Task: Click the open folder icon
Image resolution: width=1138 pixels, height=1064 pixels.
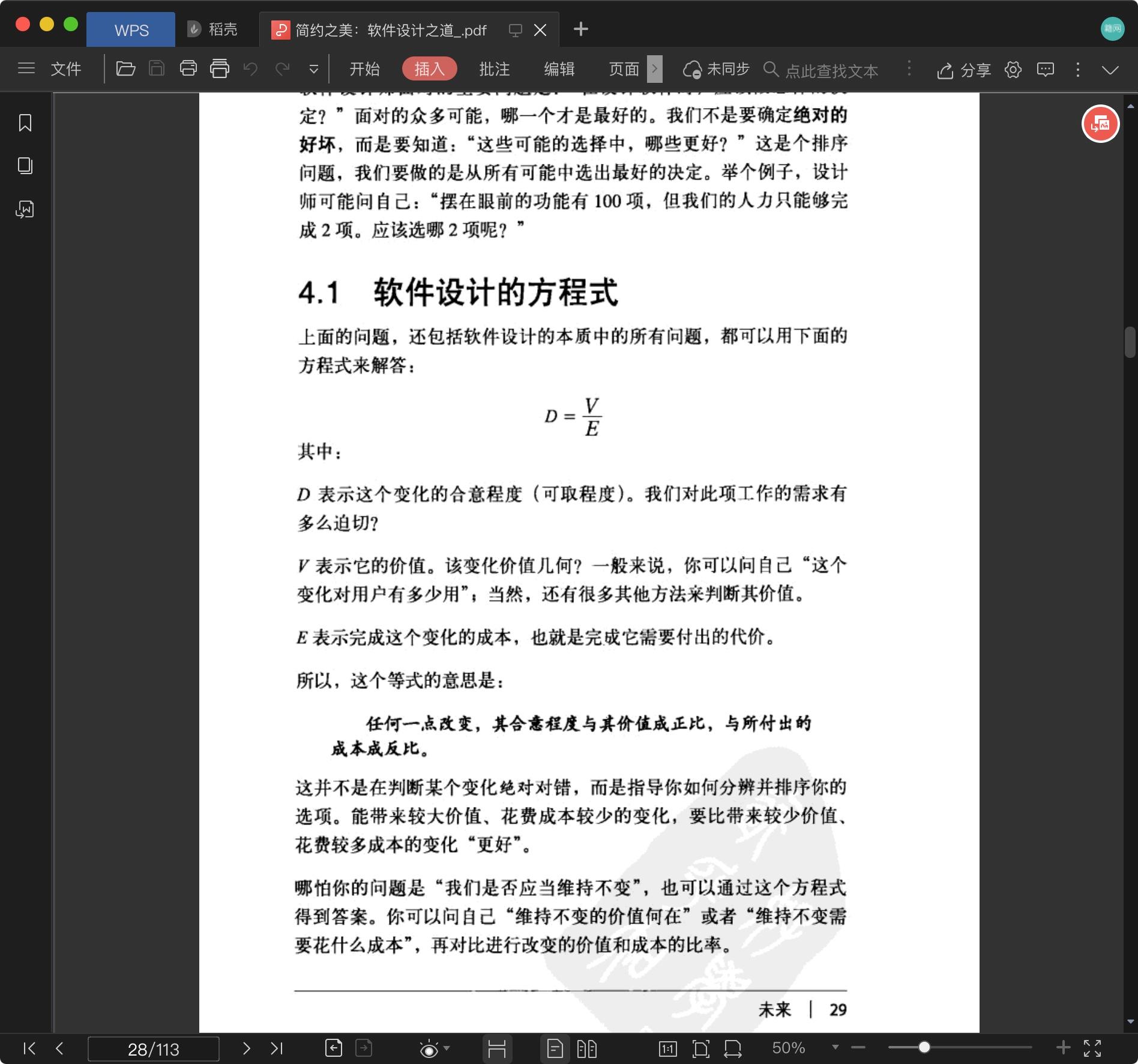Action: pos(125,68)
